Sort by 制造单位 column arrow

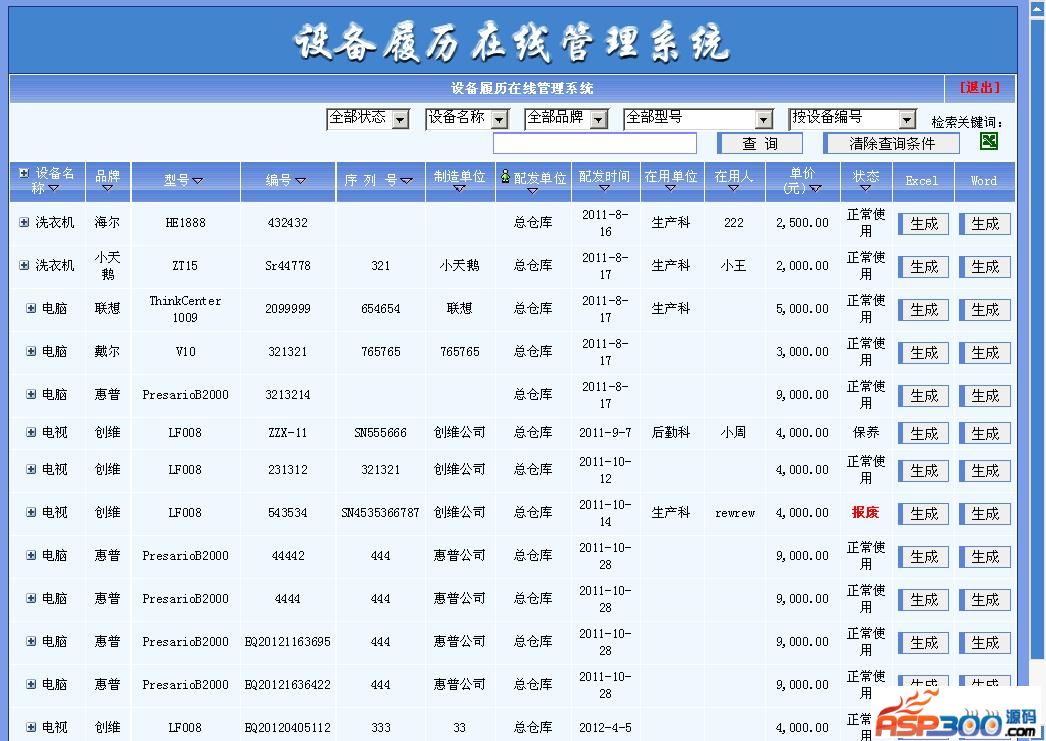459,189
